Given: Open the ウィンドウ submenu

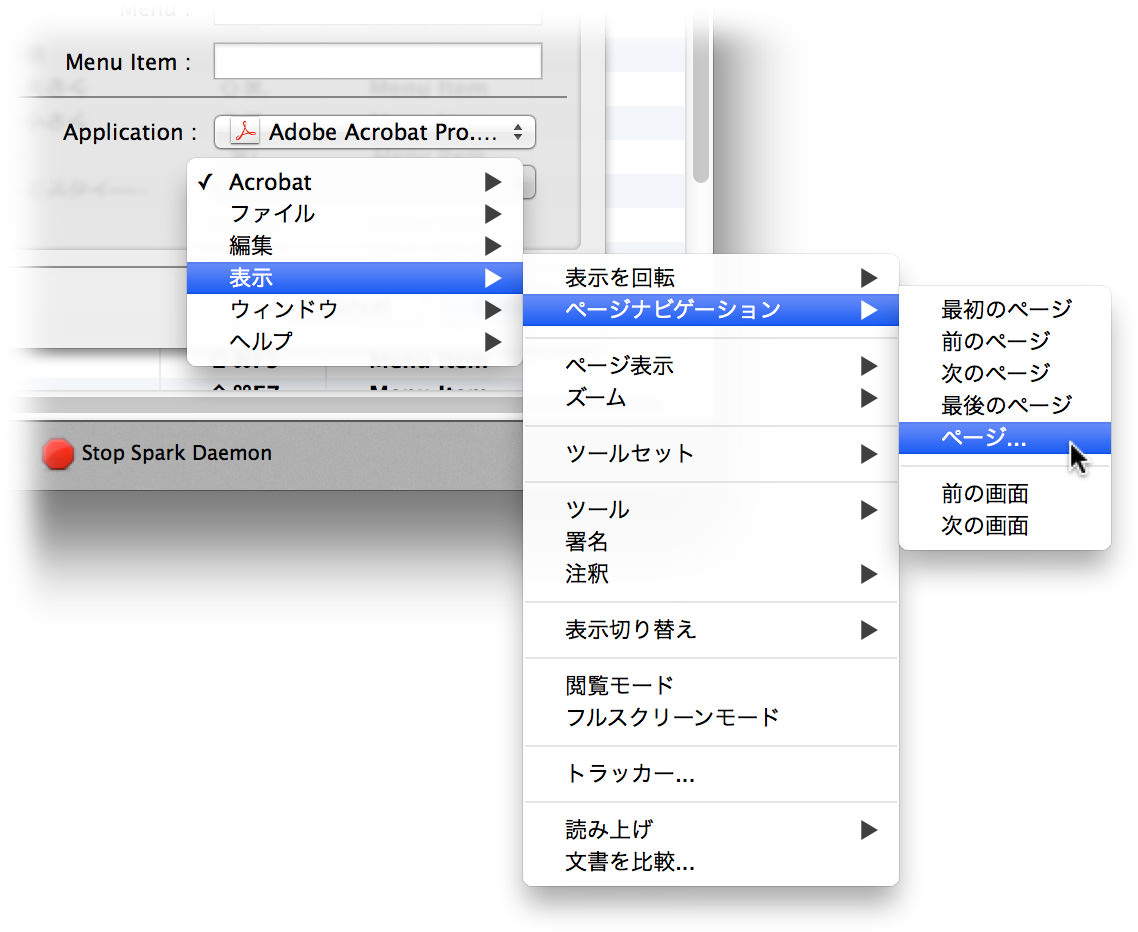Looking at the screenshot, I should [x=354, y=309].
